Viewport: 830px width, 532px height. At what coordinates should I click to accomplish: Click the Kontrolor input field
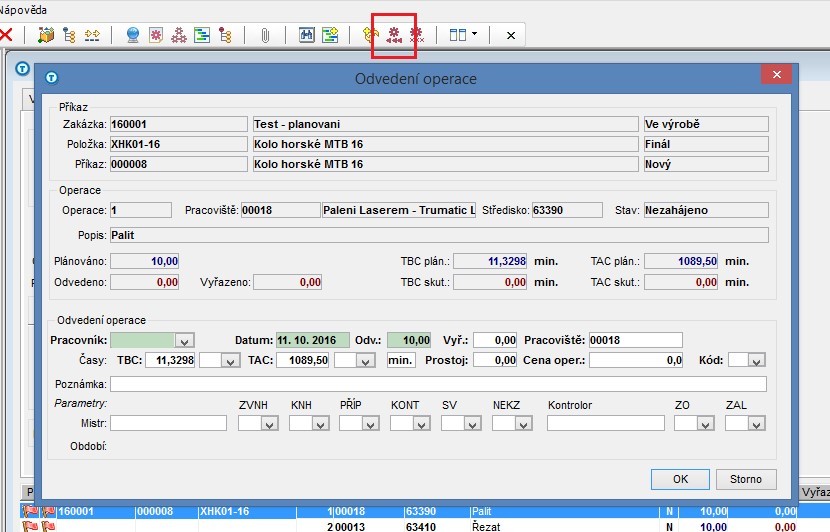(x=606, y=423)
